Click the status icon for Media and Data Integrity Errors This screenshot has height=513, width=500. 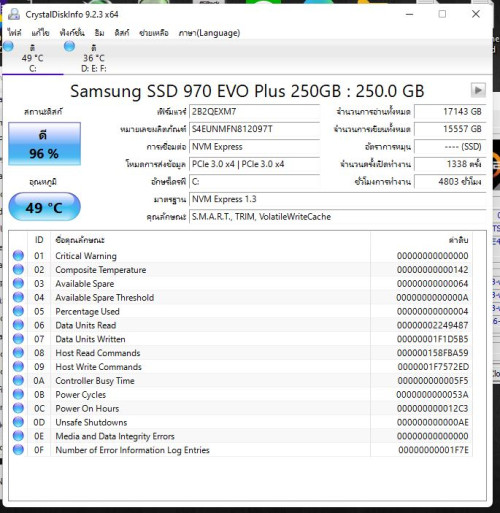[18, 436]
